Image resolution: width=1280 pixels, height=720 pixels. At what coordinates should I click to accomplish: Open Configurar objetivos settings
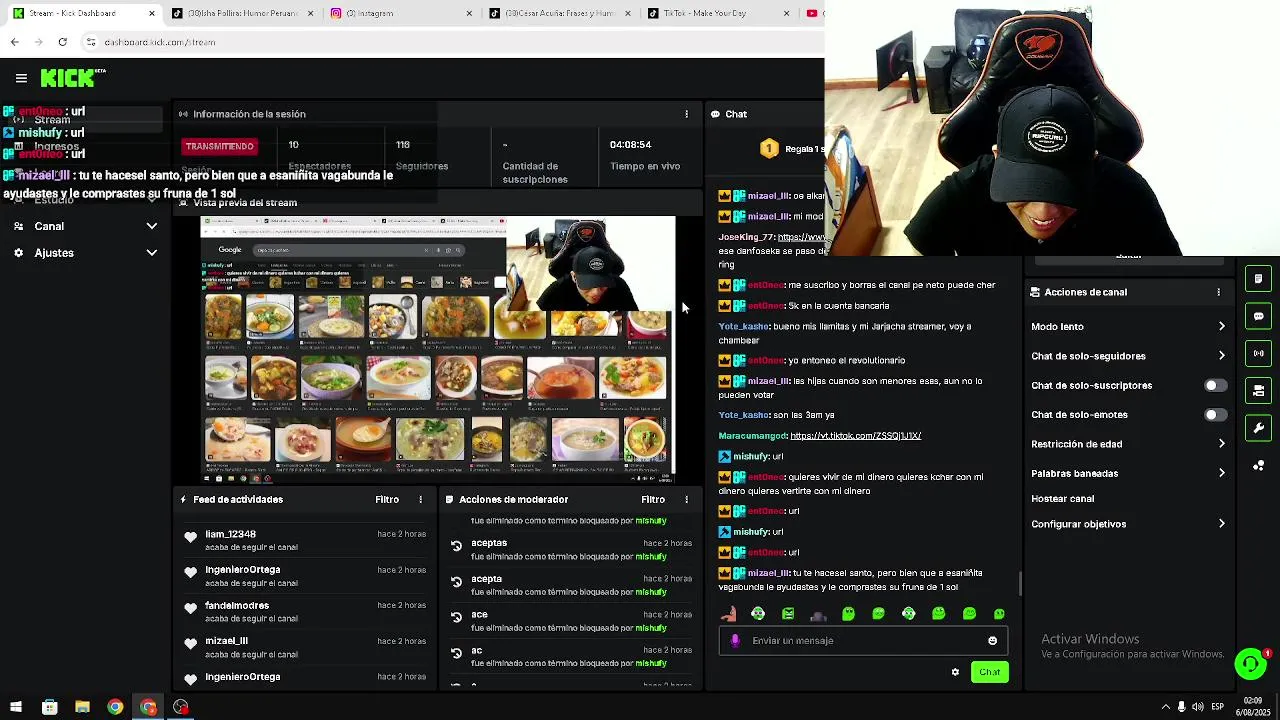click(1128, 524)
